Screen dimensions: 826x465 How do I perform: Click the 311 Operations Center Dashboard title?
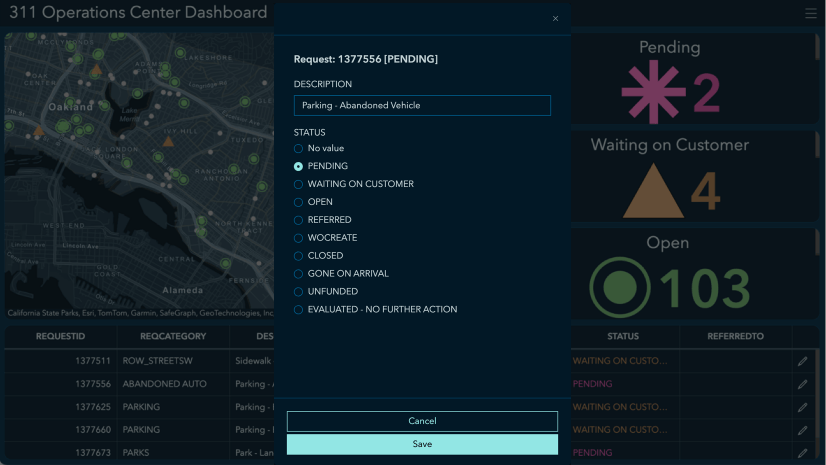pos(139,13)
